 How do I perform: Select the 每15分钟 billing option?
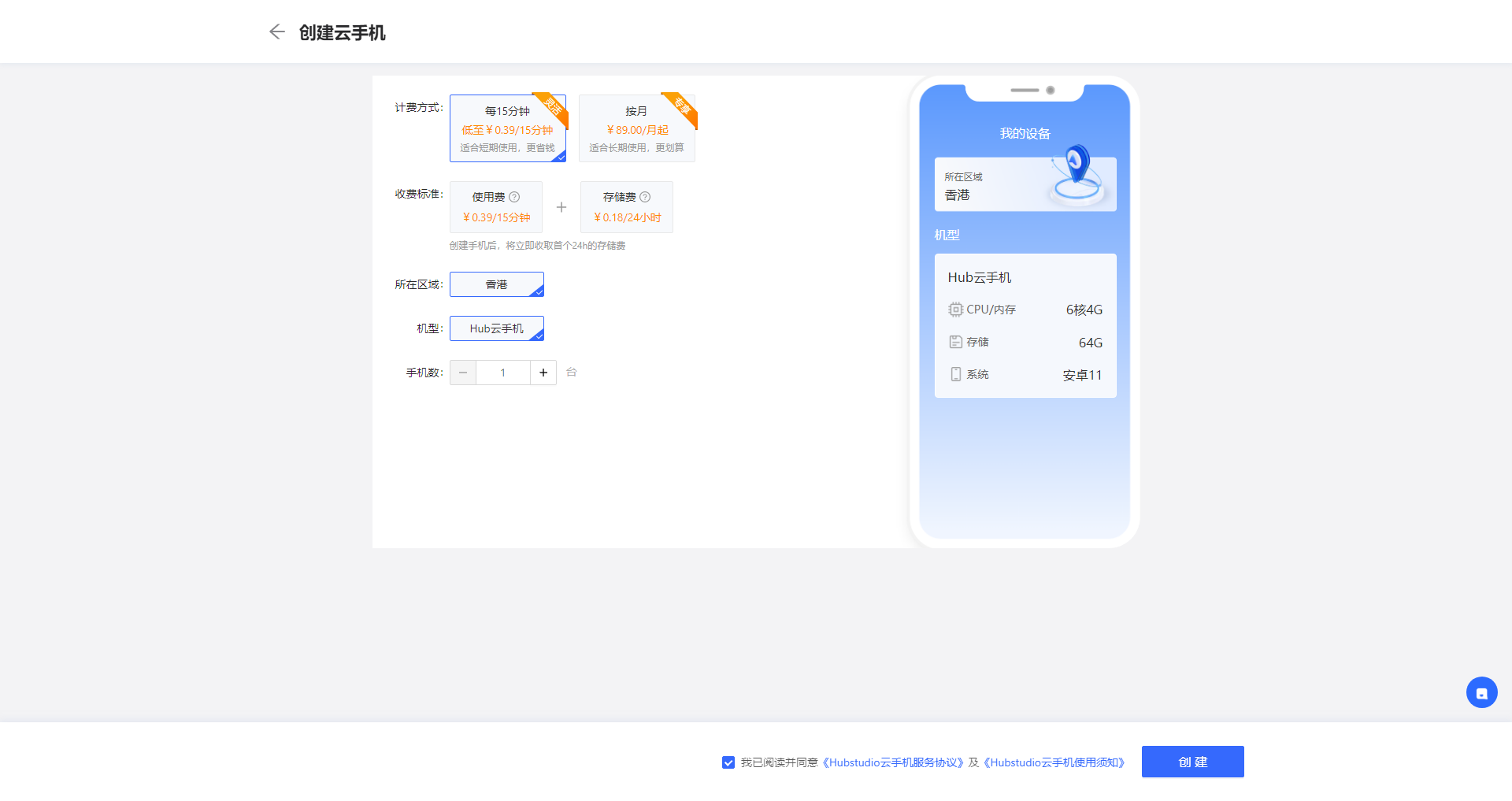click(508, 128)
